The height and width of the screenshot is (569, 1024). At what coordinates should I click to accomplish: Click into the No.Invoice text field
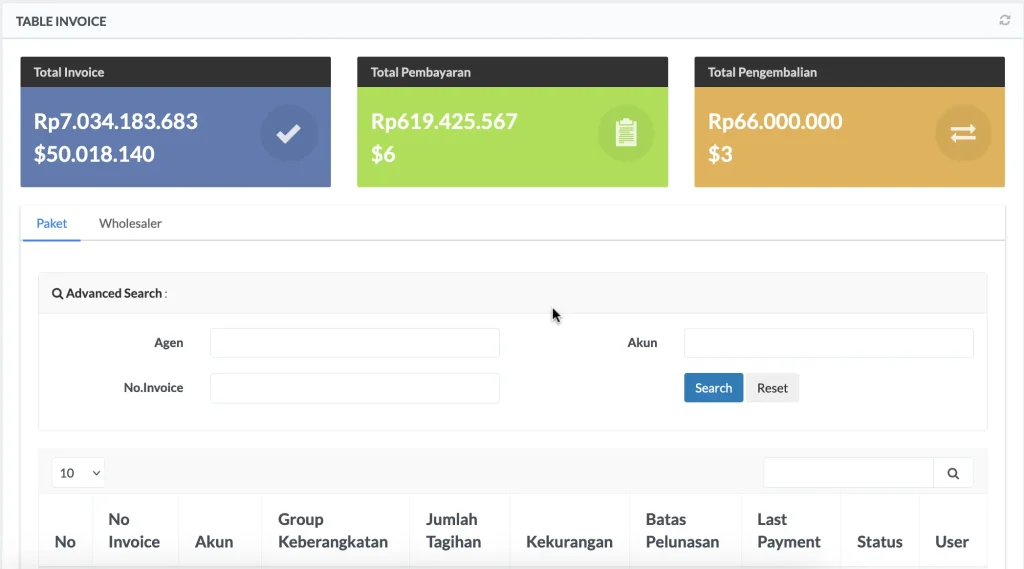coord(354,388)
